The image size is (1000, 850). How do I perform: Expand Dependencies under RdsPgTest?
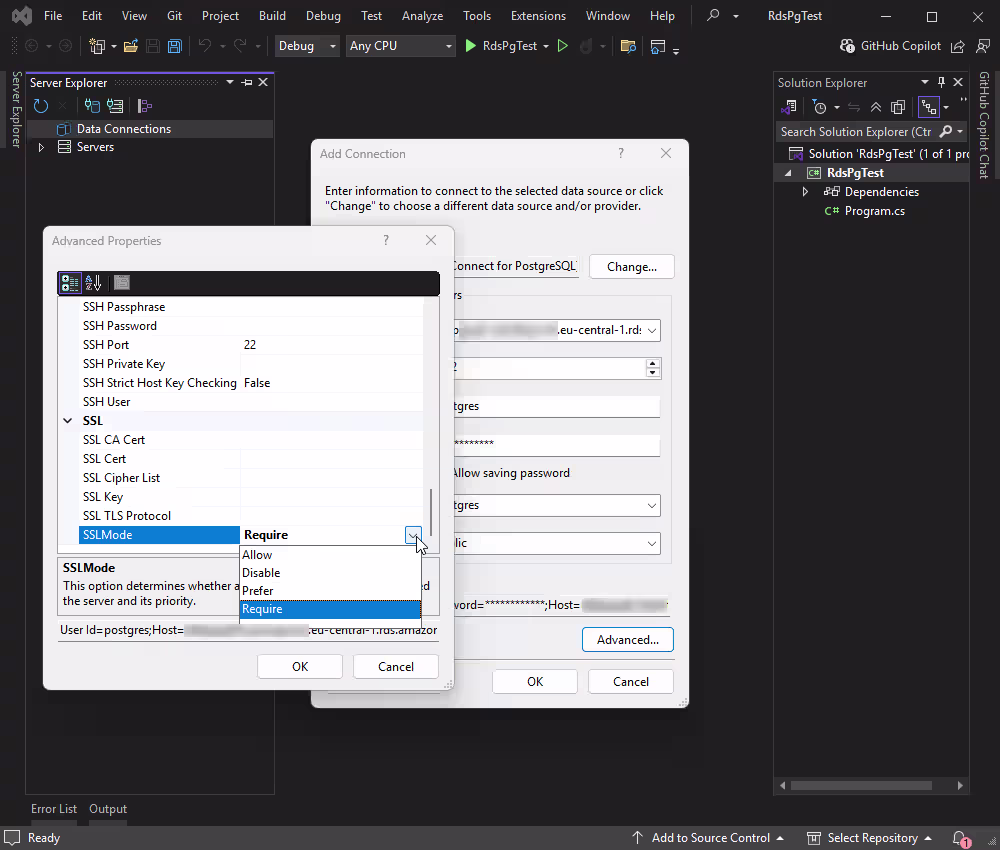[x=806, y=191]
